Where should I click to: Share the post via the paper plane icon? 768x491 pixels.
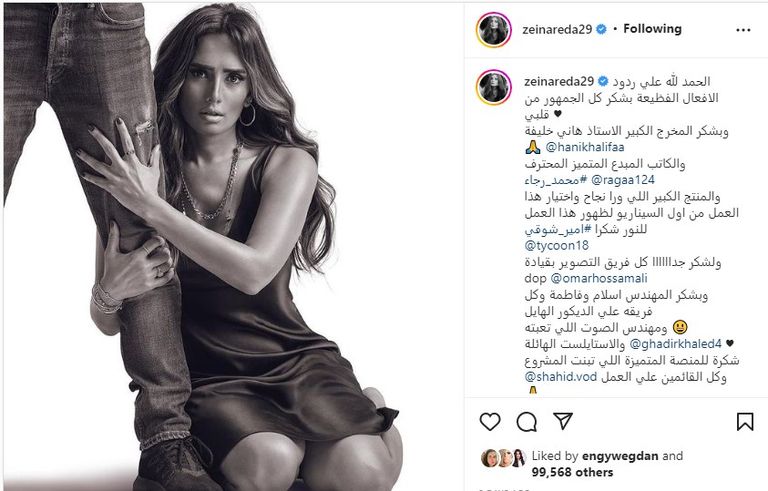click(563, 421)
